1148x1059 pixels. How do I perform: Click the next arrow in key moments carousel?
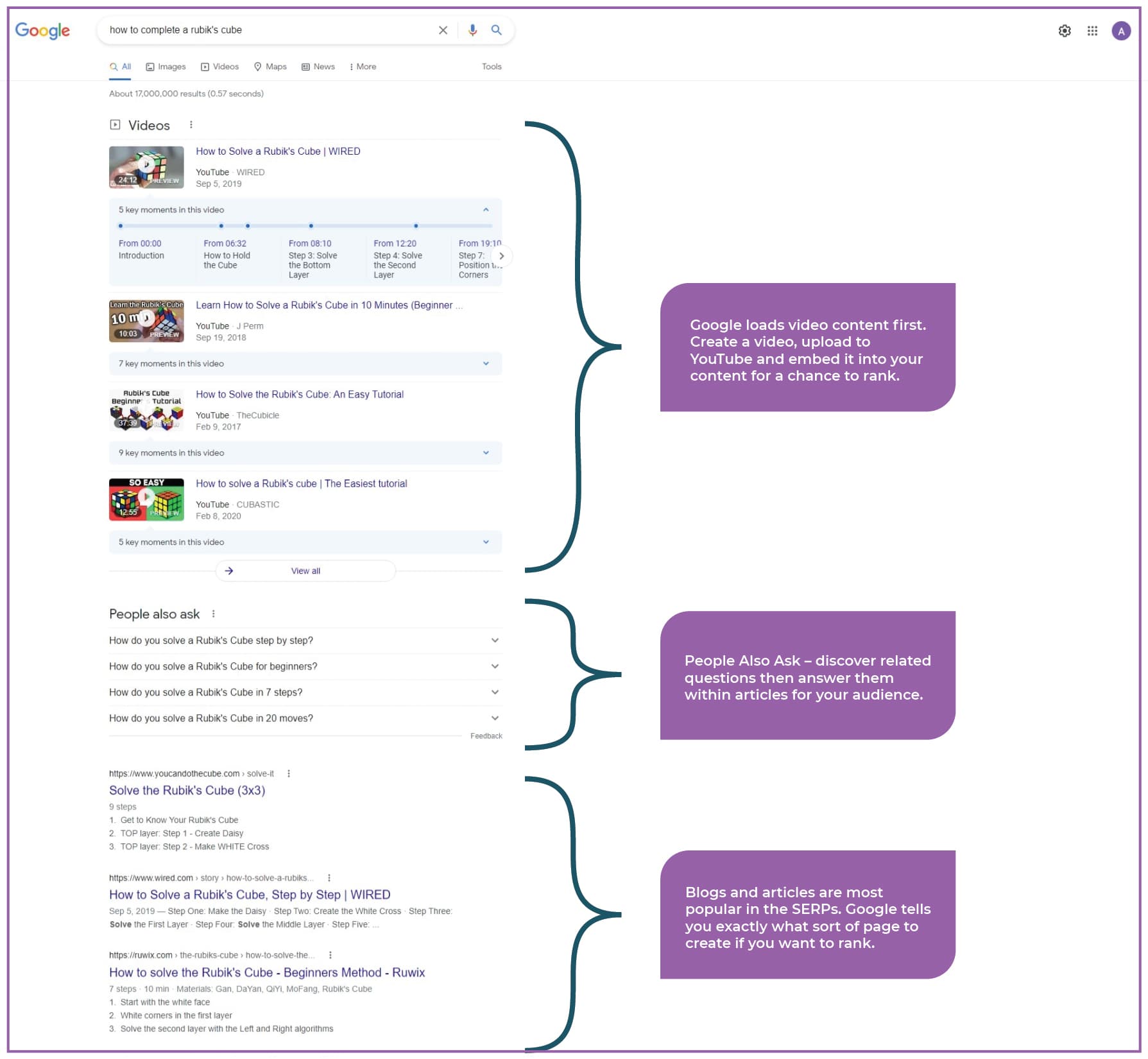[501, 256]
